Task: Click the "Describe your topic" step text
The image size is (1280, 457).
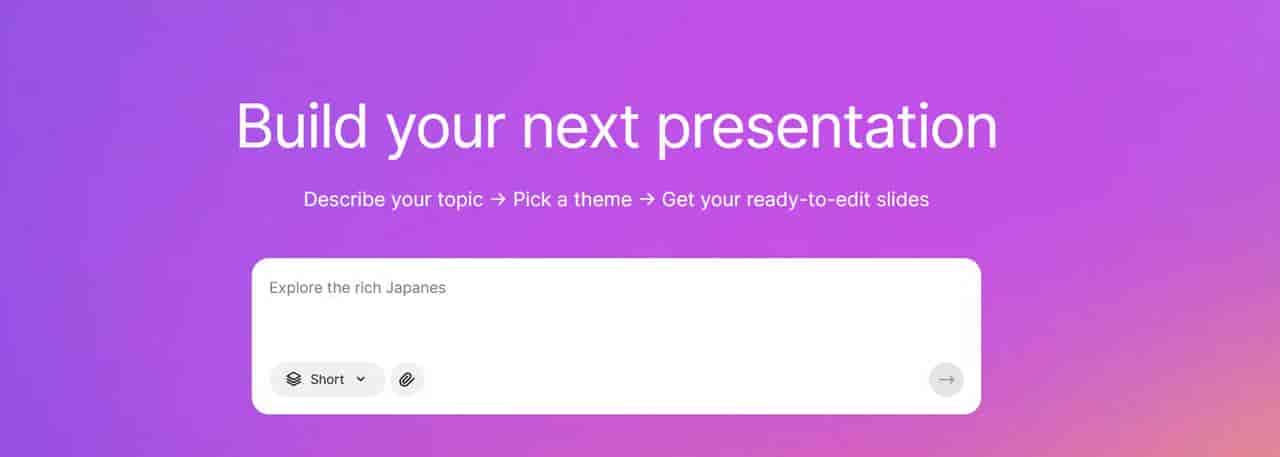Action: pos(393,200)
